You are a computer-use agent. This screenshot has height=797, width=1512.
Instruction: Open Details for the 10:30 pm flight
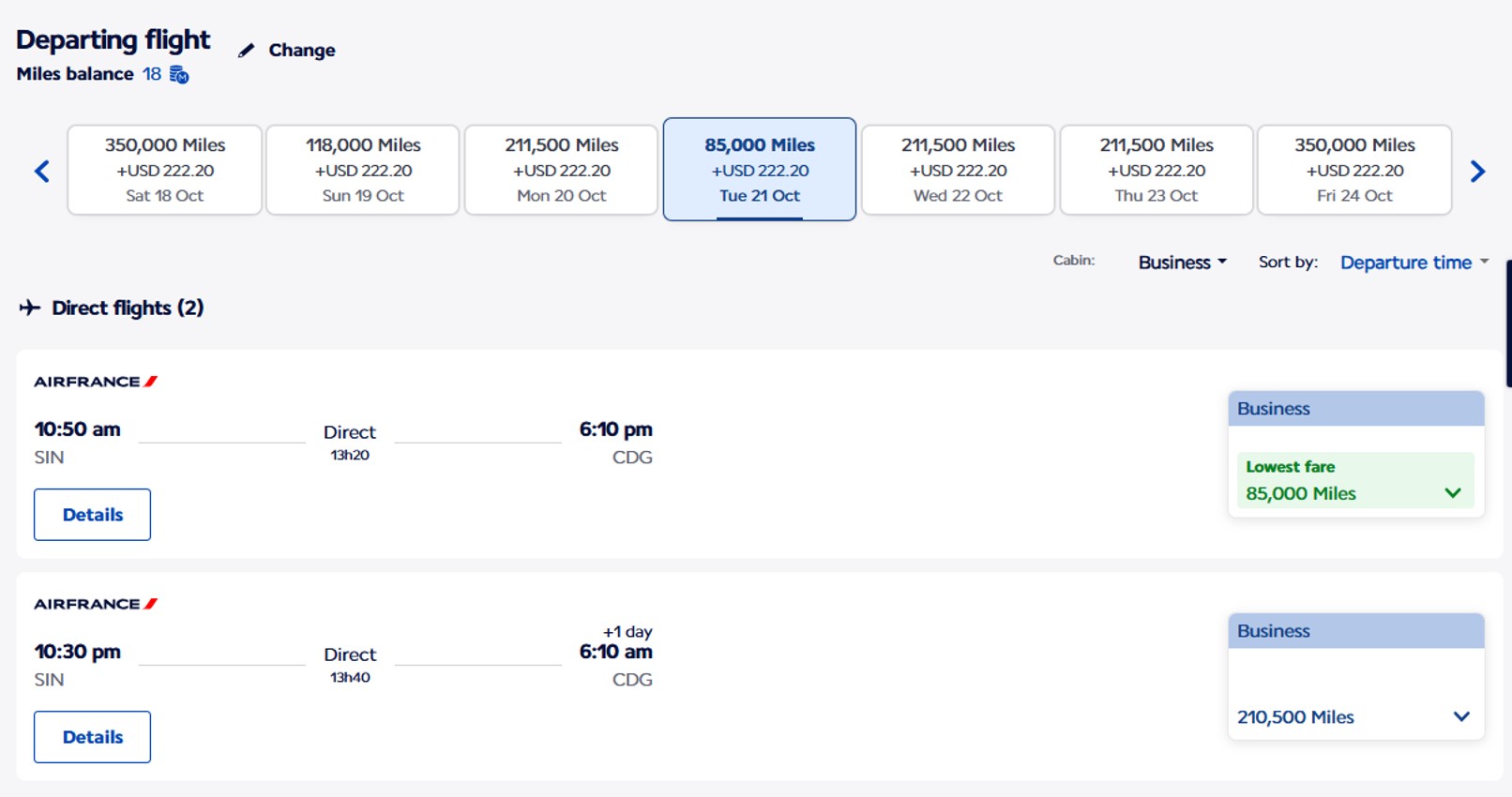[x=93, y=737]
